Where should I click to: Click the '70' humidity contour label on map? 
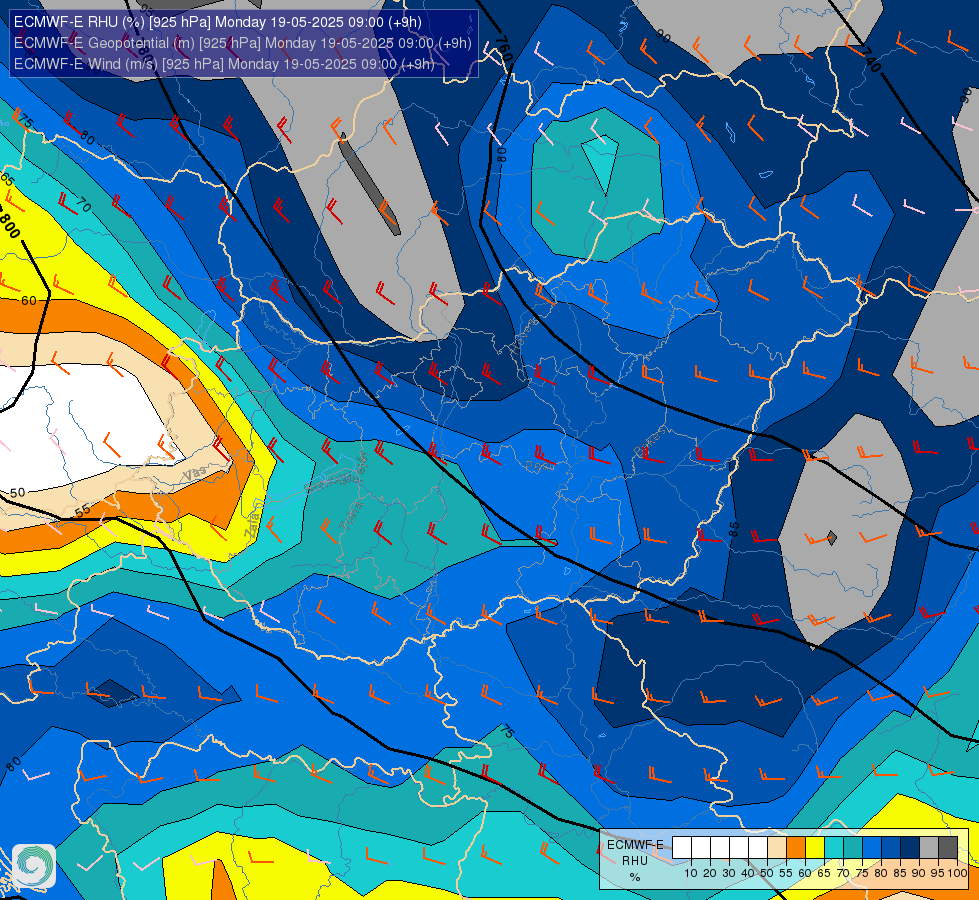[x=83, y=204]
